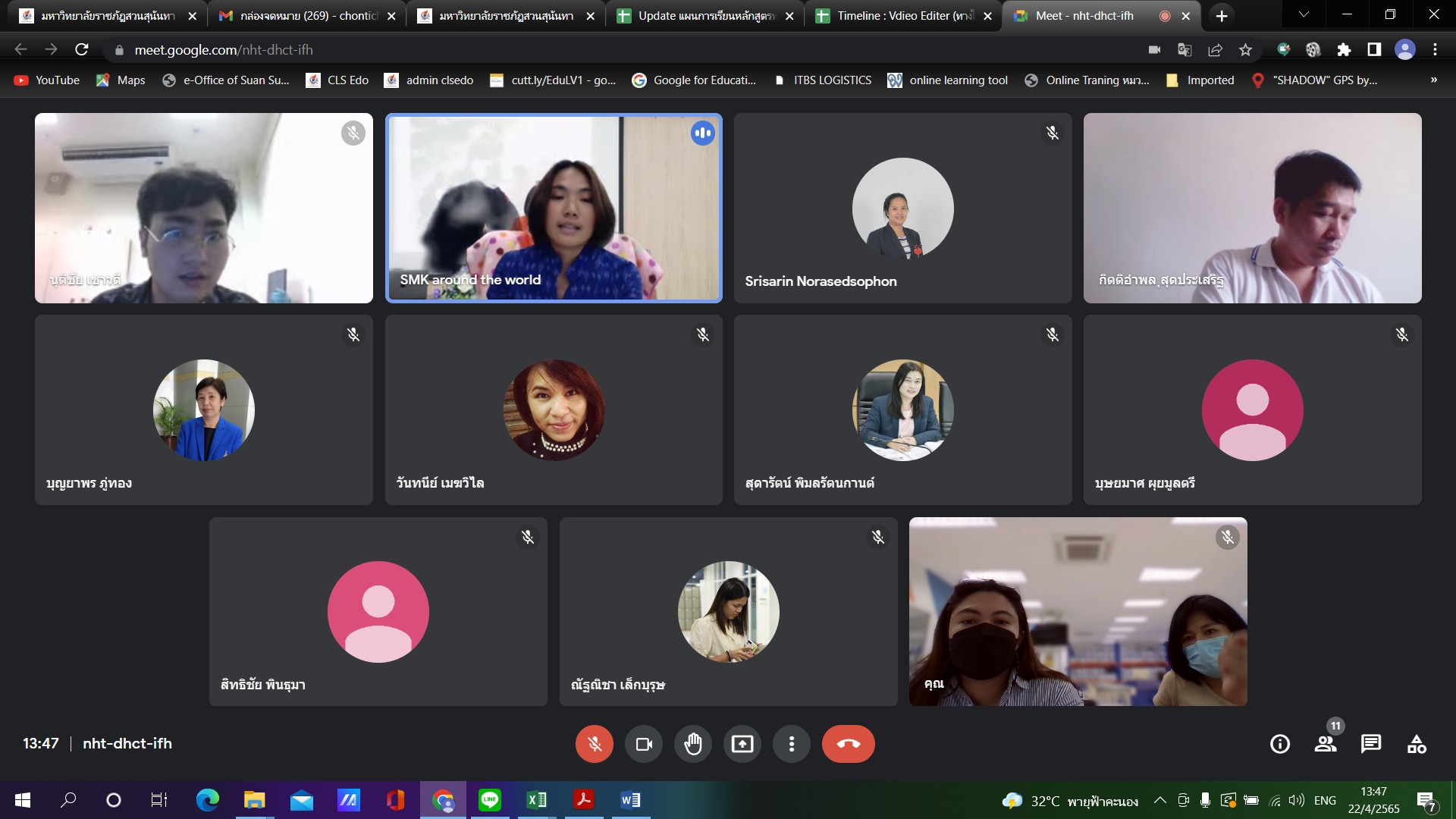Viewport: 1456px width, 819px height.
Task: Click Present now screen share icon
Action: [742, 744]
